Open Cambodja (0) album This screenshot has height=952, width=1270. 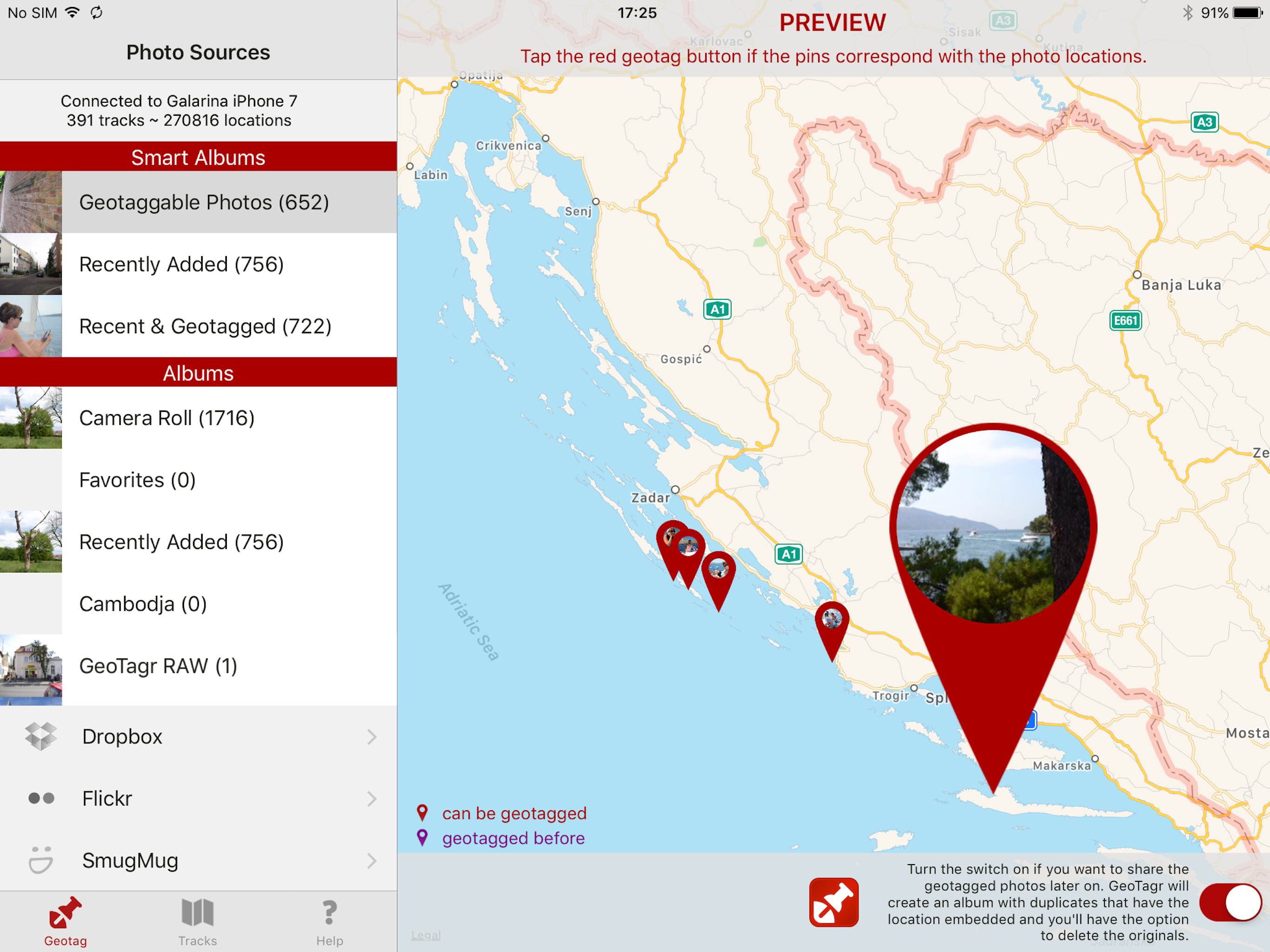click(x=198, y=604)
